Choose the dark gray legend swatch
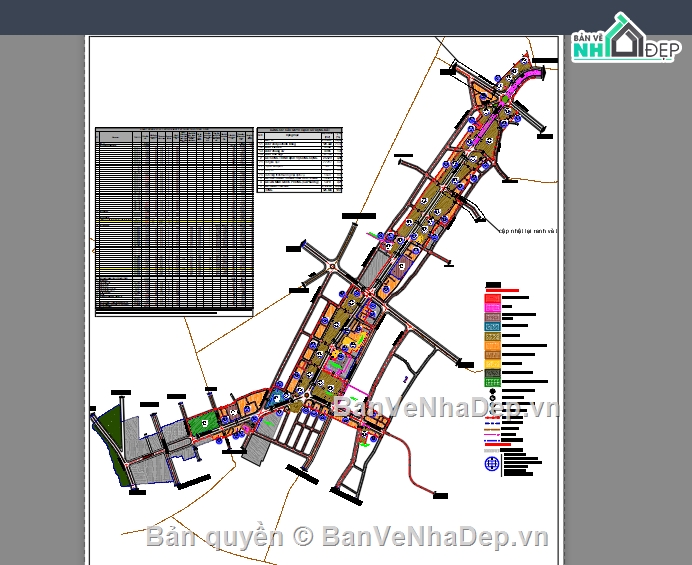This screenshot has height=565, width=692. pyautogui.click(x=492, y=373)
